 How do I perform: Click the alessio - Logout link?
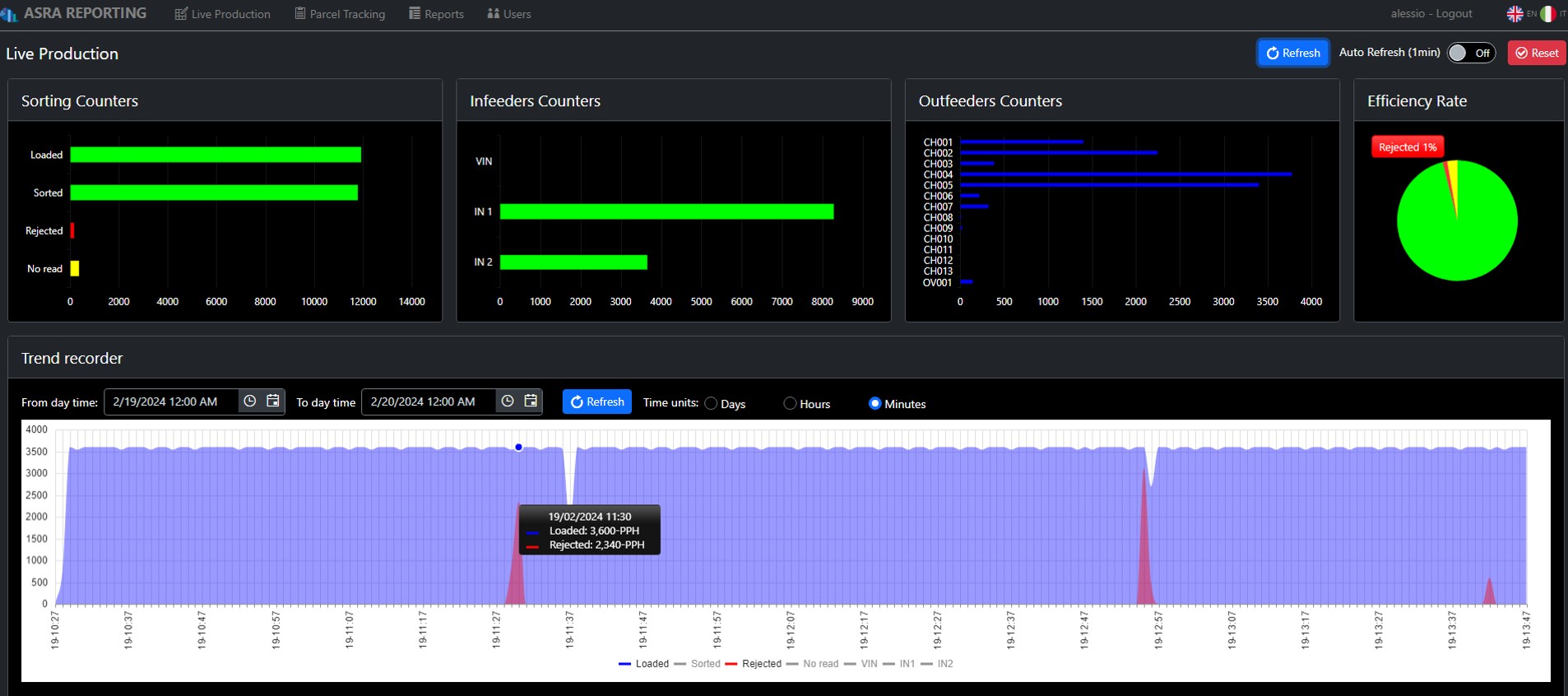tap(1431, 14)
